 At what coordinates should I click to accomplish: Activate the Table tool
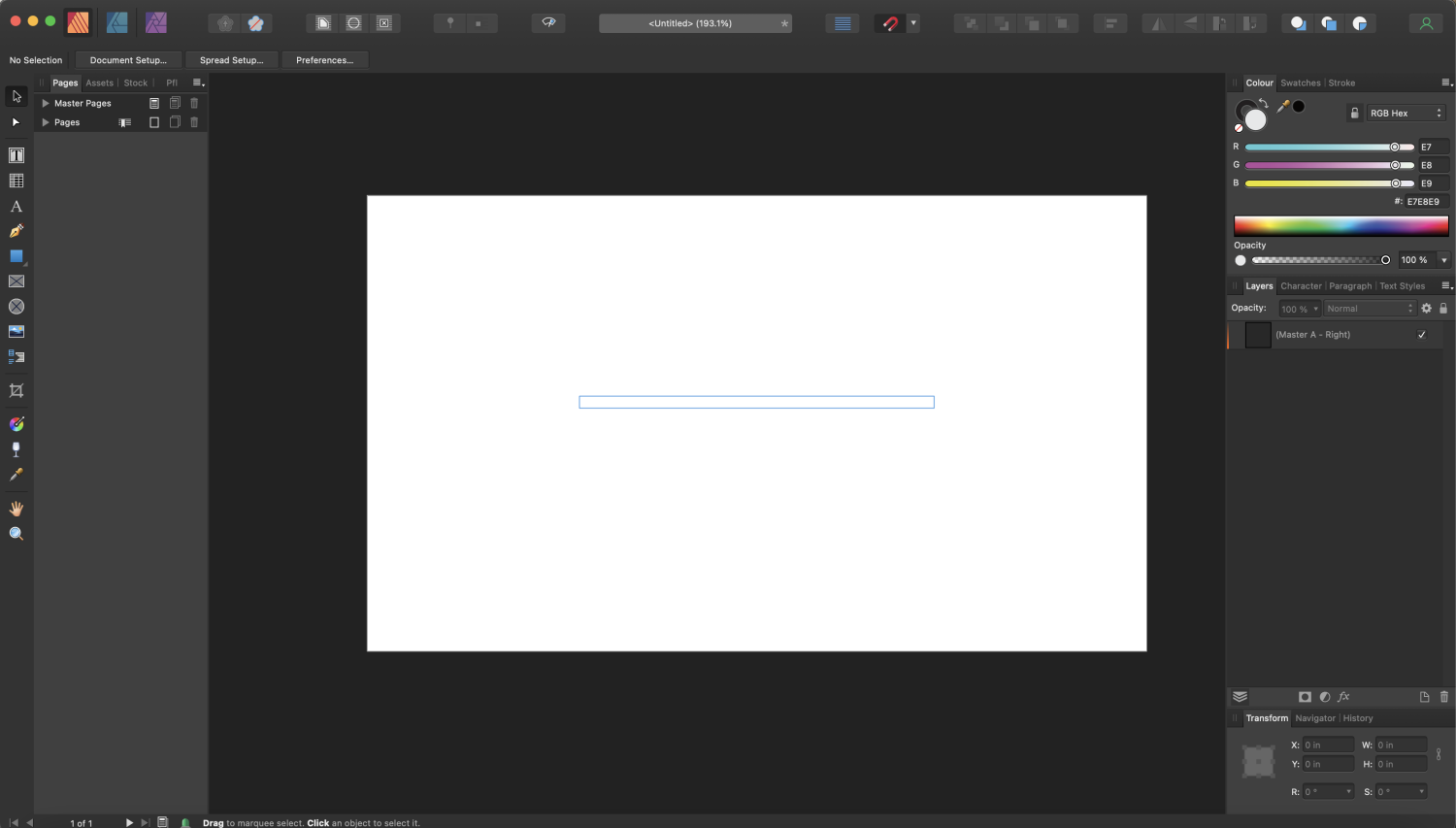(x=16, y=181)
